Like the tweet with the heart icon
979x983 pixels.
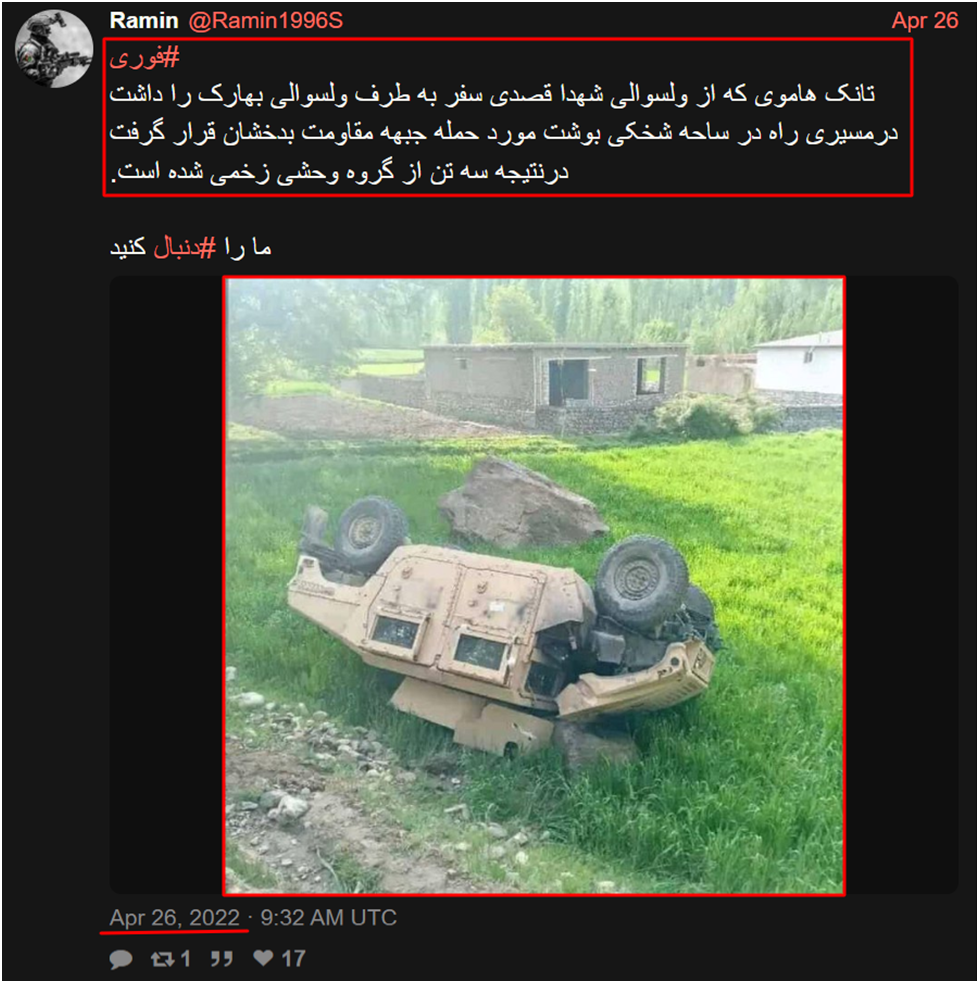point(263,958)
